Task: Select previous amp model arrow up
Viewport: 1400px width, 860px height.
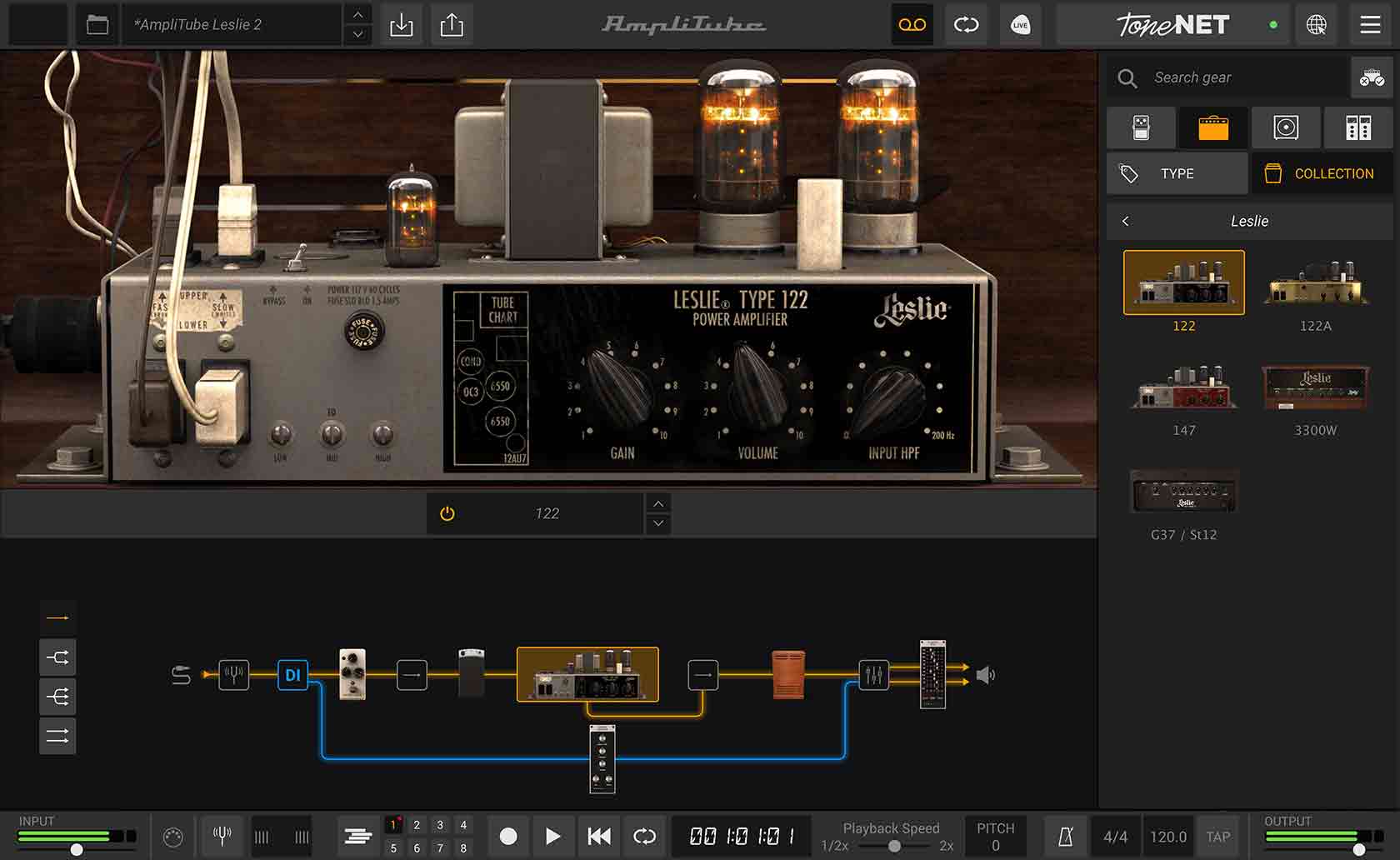Action: point(658,503)
